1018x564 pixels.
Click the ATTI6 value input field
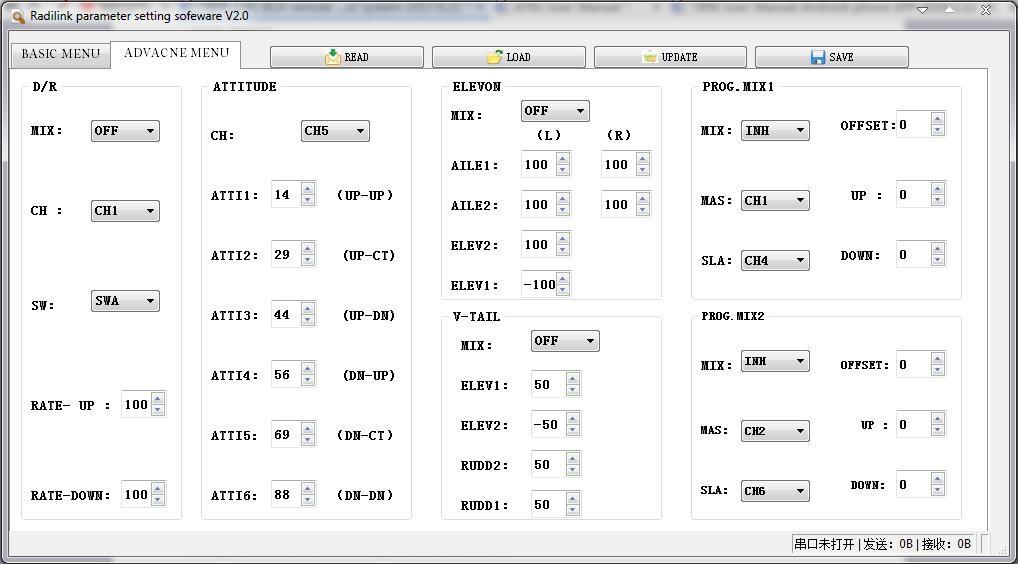(x=284, y=495)
